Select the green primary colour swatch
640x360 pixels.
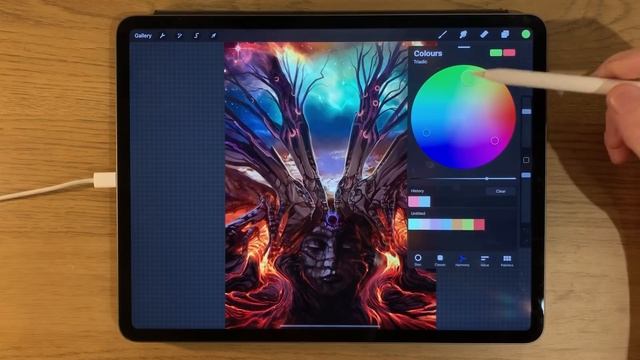click(x=496, y=53)
